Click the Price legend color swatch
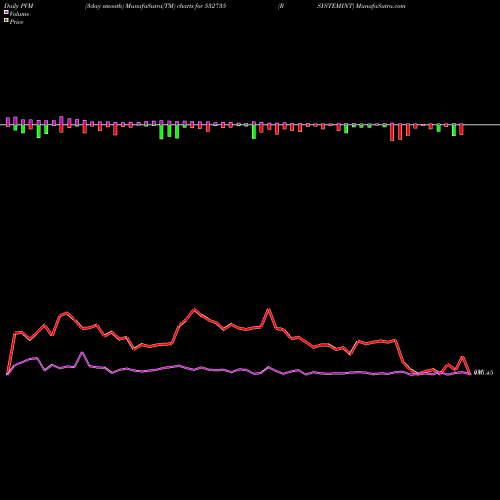Image resolution: width=500 pixels, height=500 pixels. (x=6, y=21)
